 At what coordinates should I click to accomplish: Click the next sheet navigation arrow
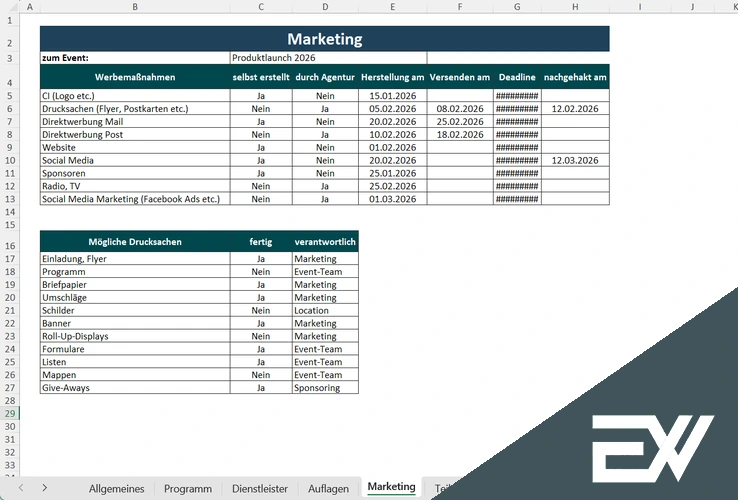point(45,488)
